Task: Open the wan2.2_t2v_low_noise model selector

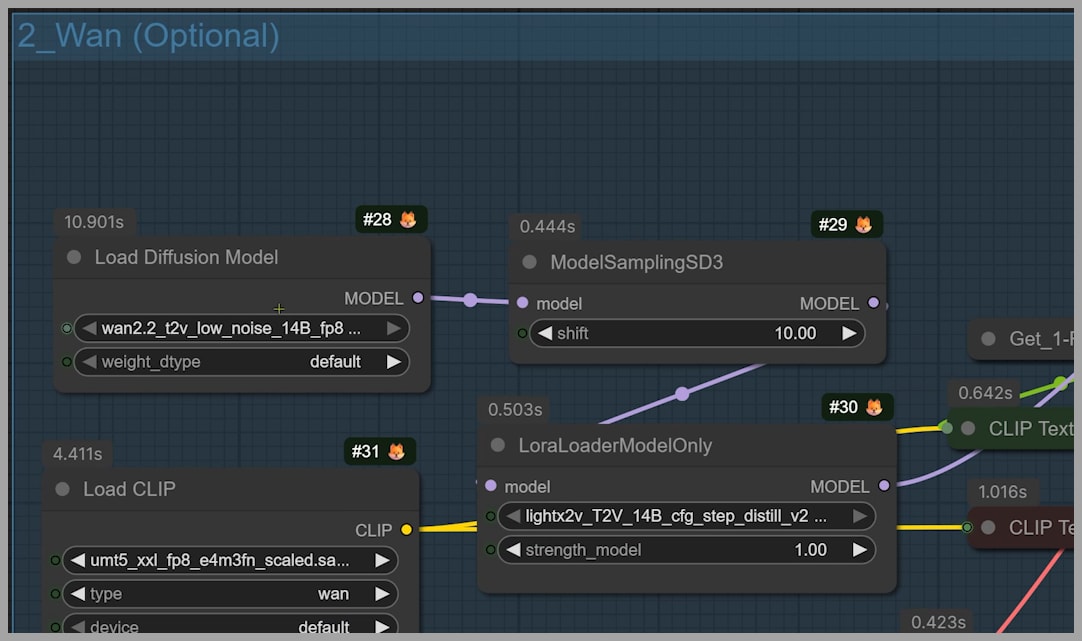Action: click(x=241, y=328)
